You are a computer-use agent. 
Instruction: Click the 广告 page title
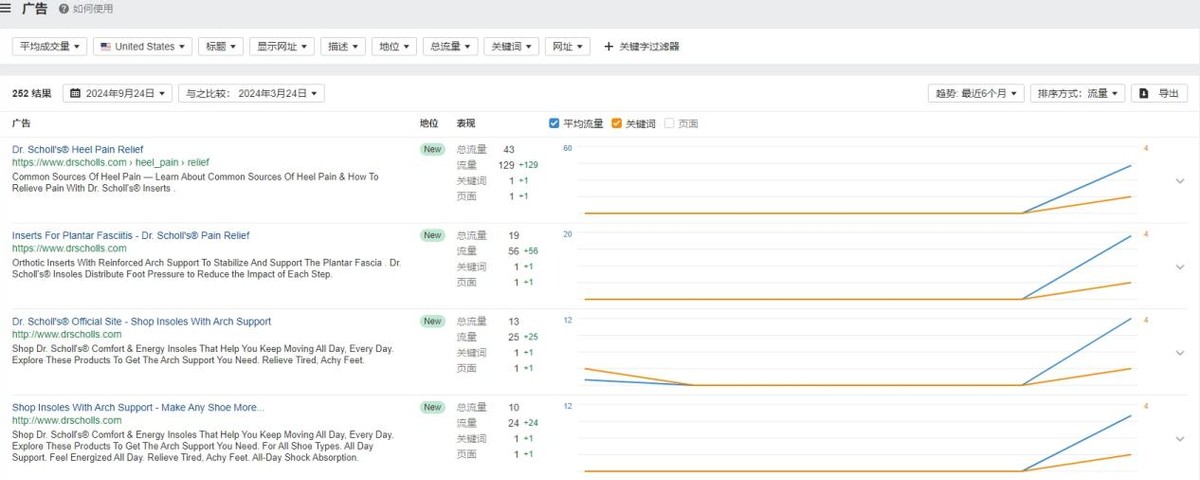tap(34, 9)
